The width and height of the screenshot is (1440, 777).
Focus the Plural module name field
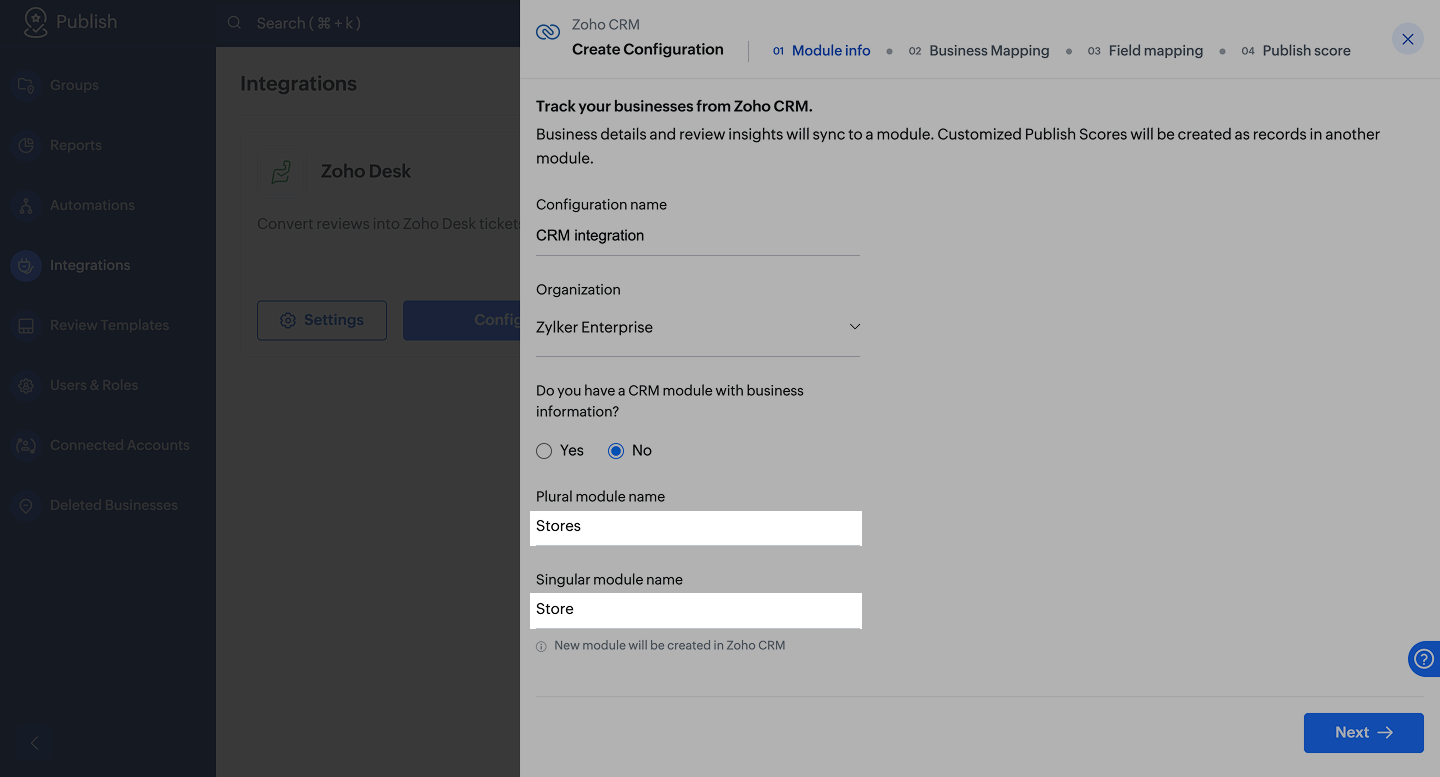(696, 527)
